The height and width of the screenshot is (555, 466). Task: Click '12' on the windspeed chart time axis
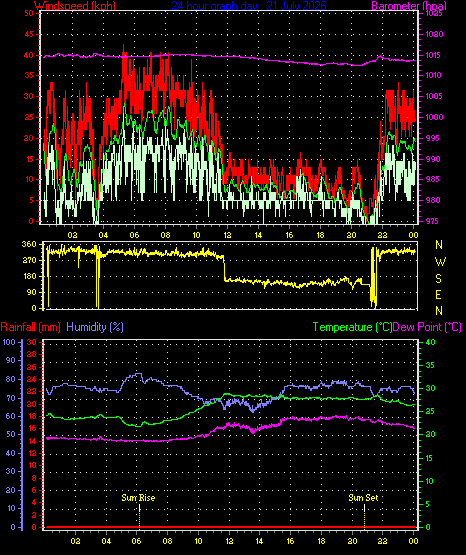[227, 235]
